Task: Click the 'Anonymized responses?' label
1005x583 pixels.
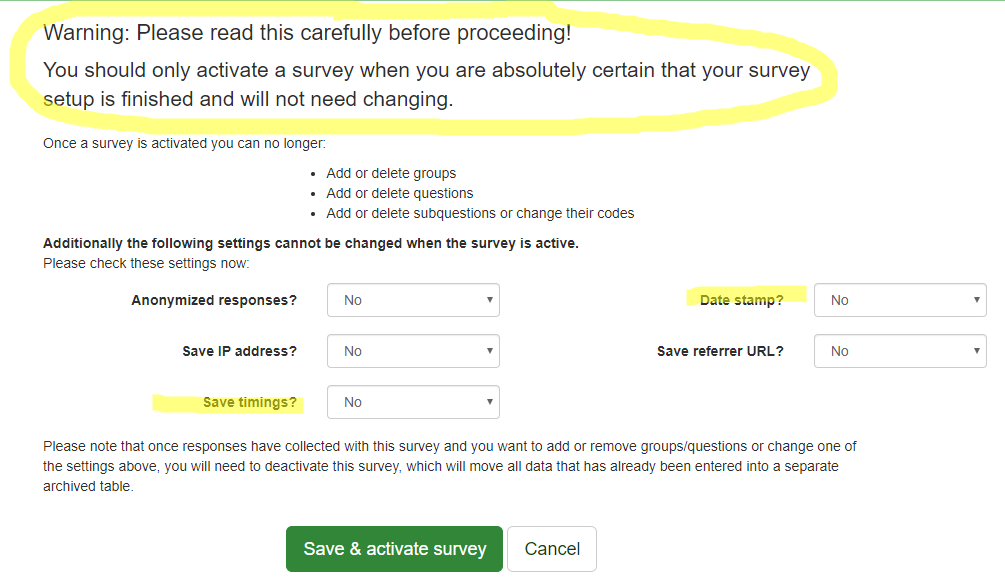Action: tap(214, 300)
